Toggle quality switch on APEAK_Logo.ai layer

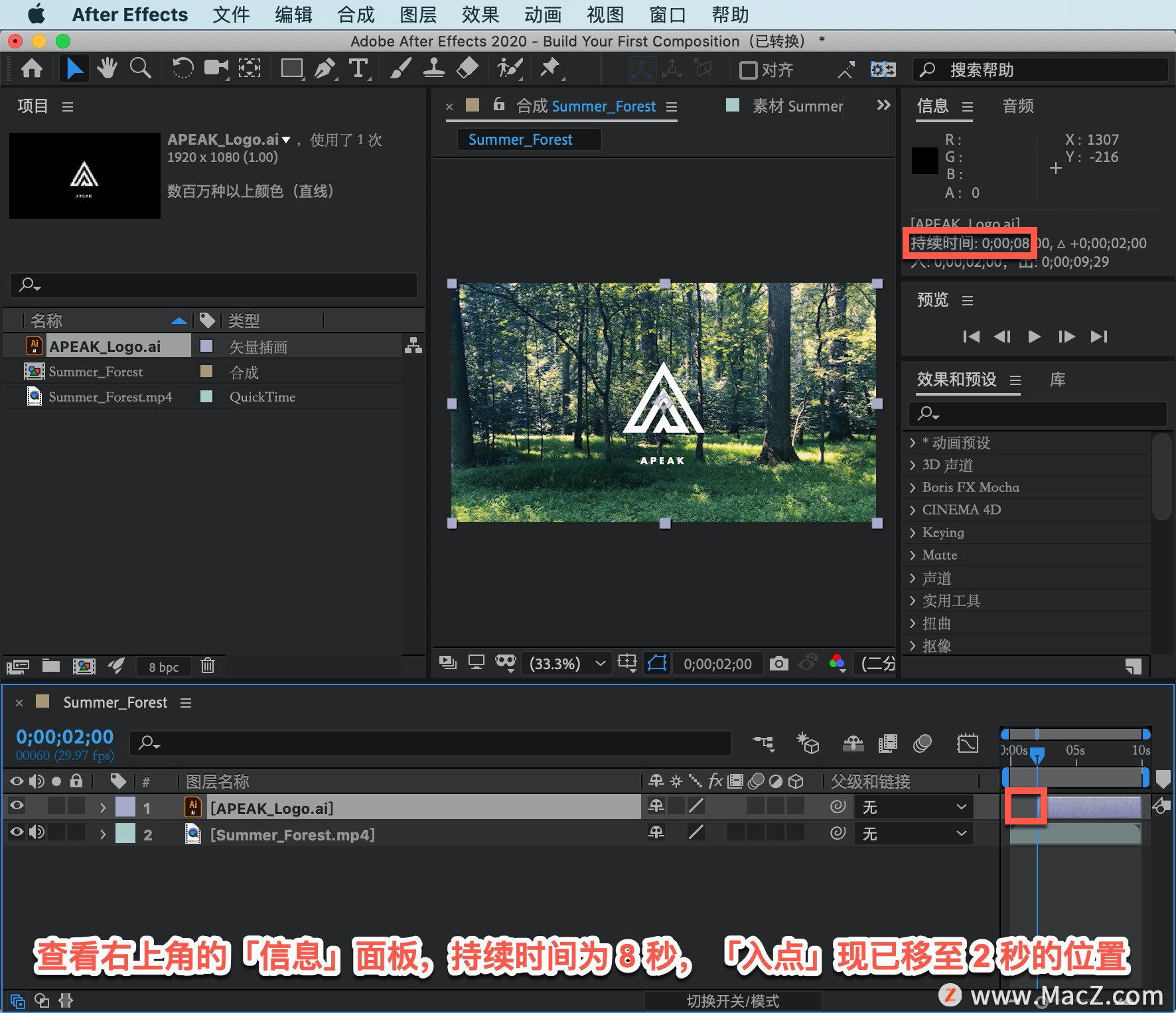click(x=696, y=806)
